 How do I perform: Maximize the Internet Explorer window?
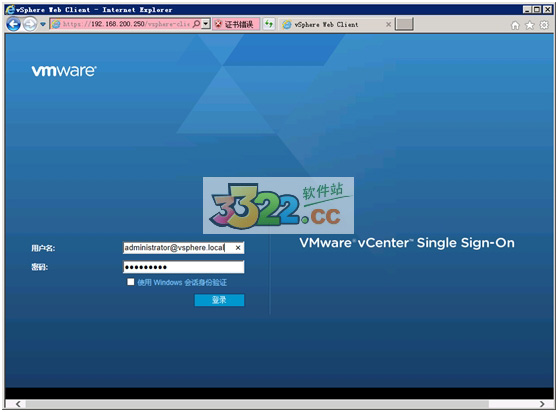[537, 10]
